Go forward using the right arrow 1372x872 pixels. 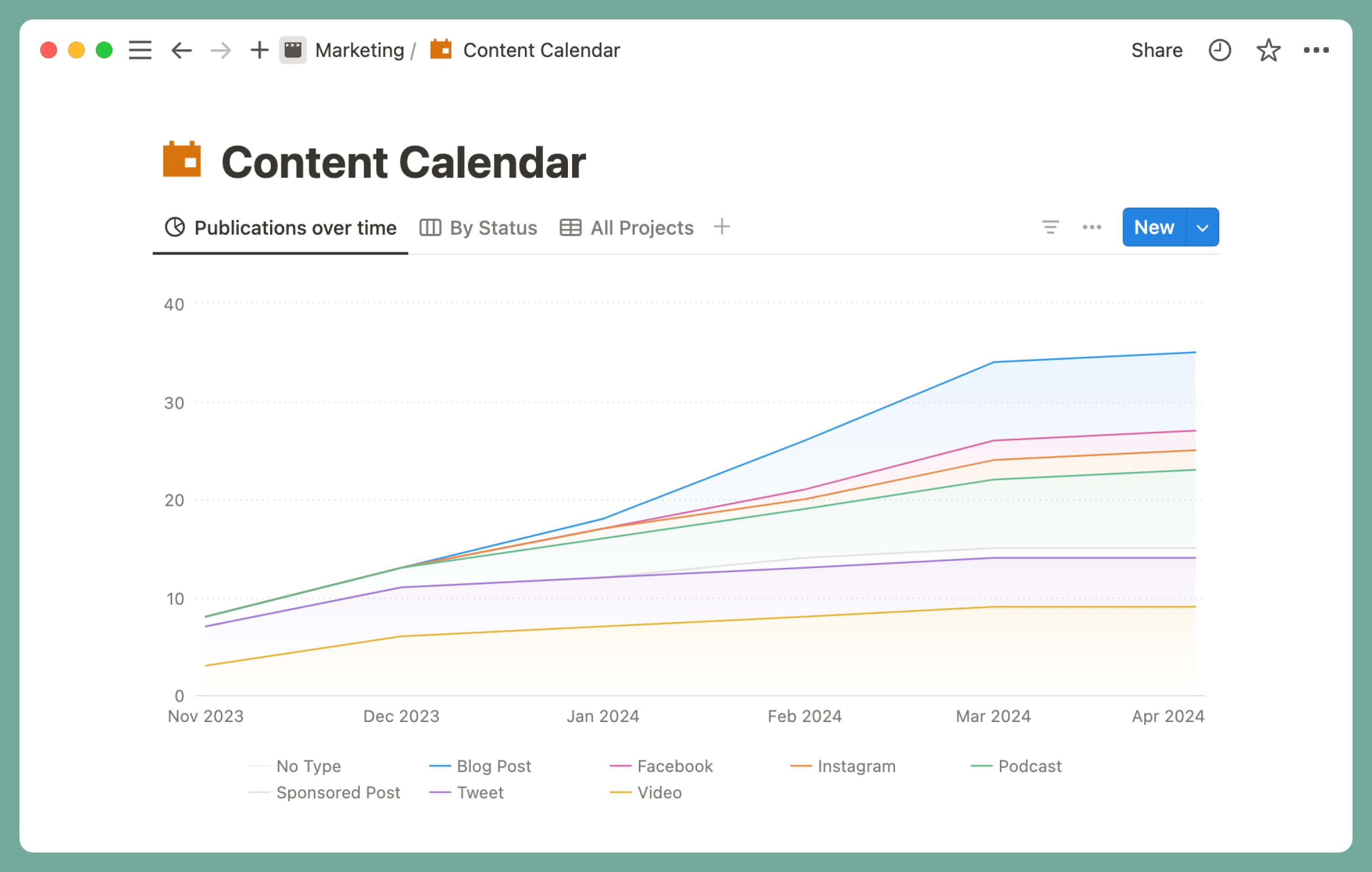point(219,50)
